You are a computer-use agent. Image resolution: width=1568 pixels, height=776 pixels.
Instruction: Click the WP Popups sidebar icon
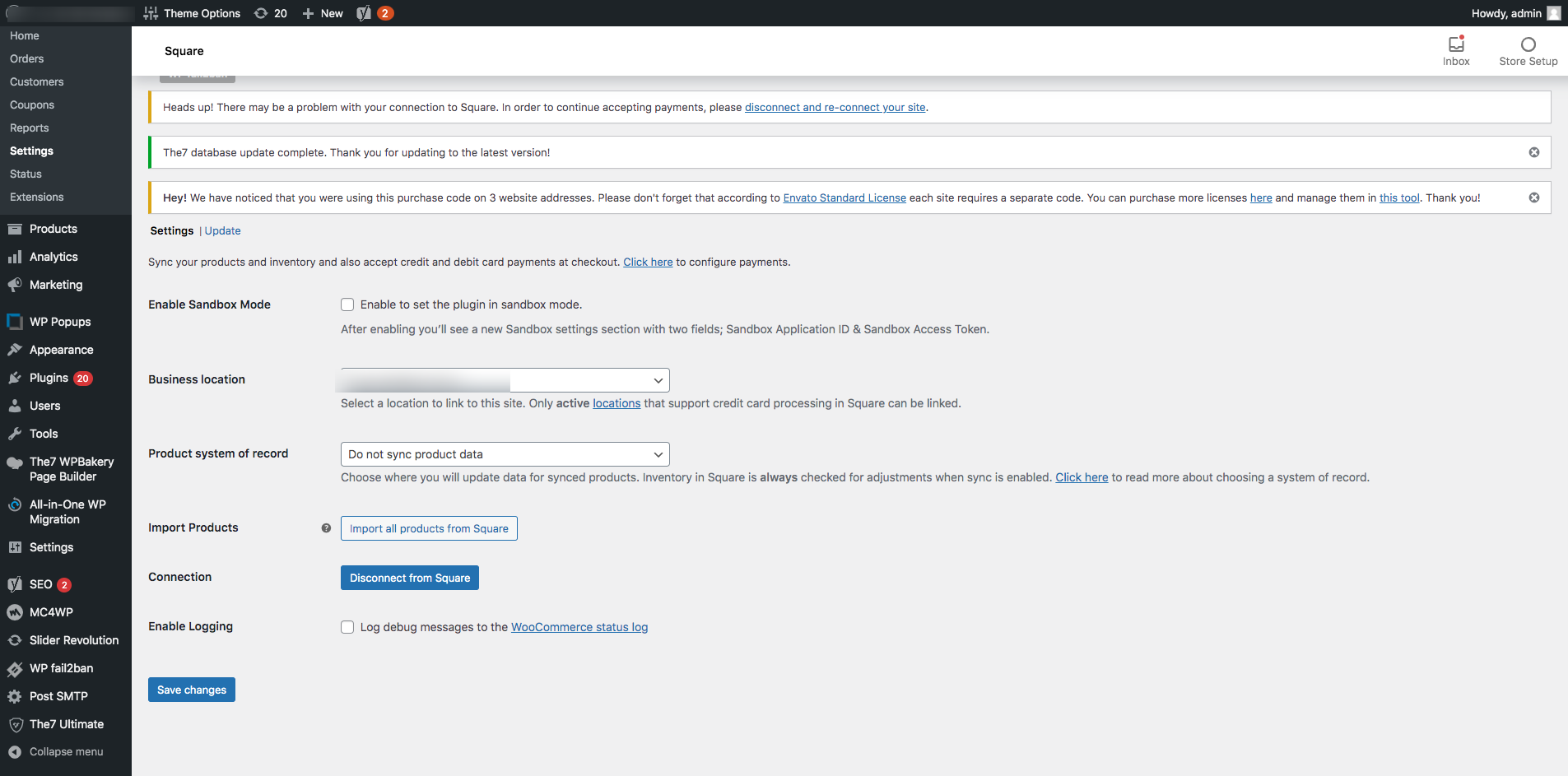tap(15, 322)
